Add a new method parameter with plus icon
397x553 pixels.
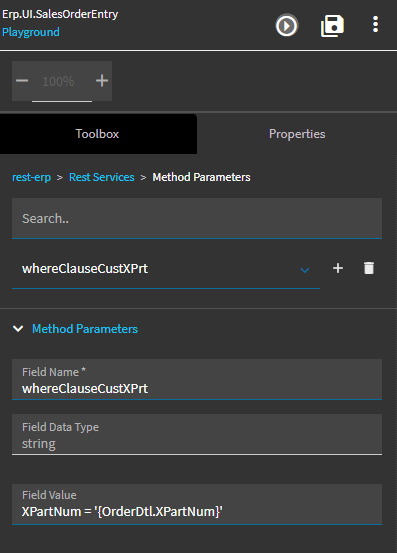(x=338, y=268)
